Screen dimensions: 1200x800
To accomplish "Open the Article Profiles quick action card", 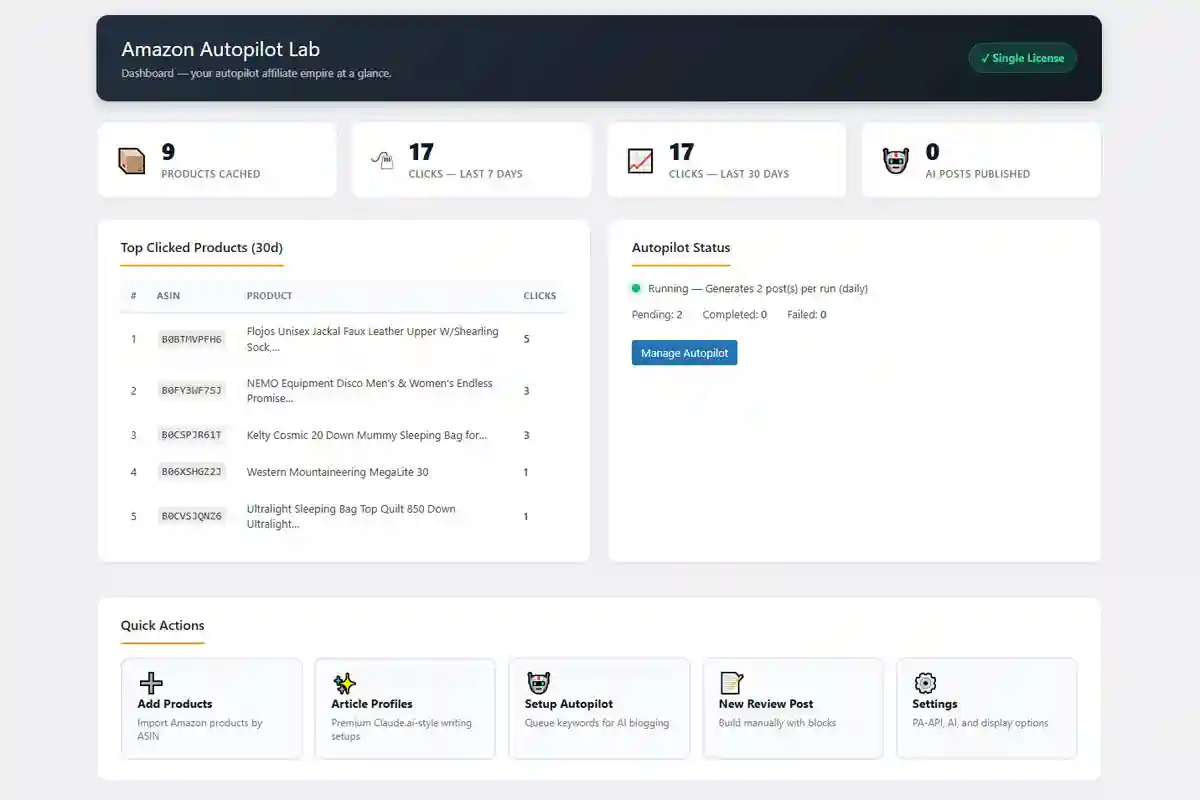I will click(405, 708).
